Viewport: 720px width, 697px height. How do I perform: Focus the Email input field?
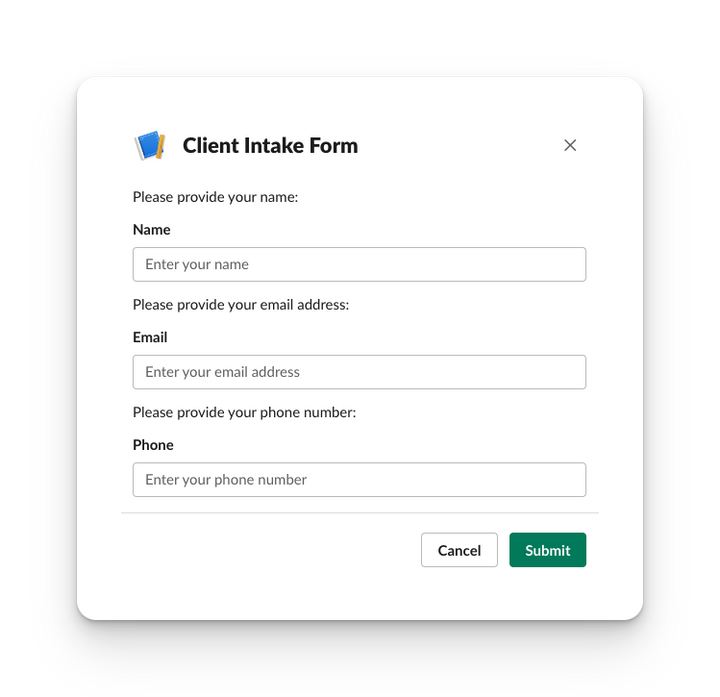point(359,372)
